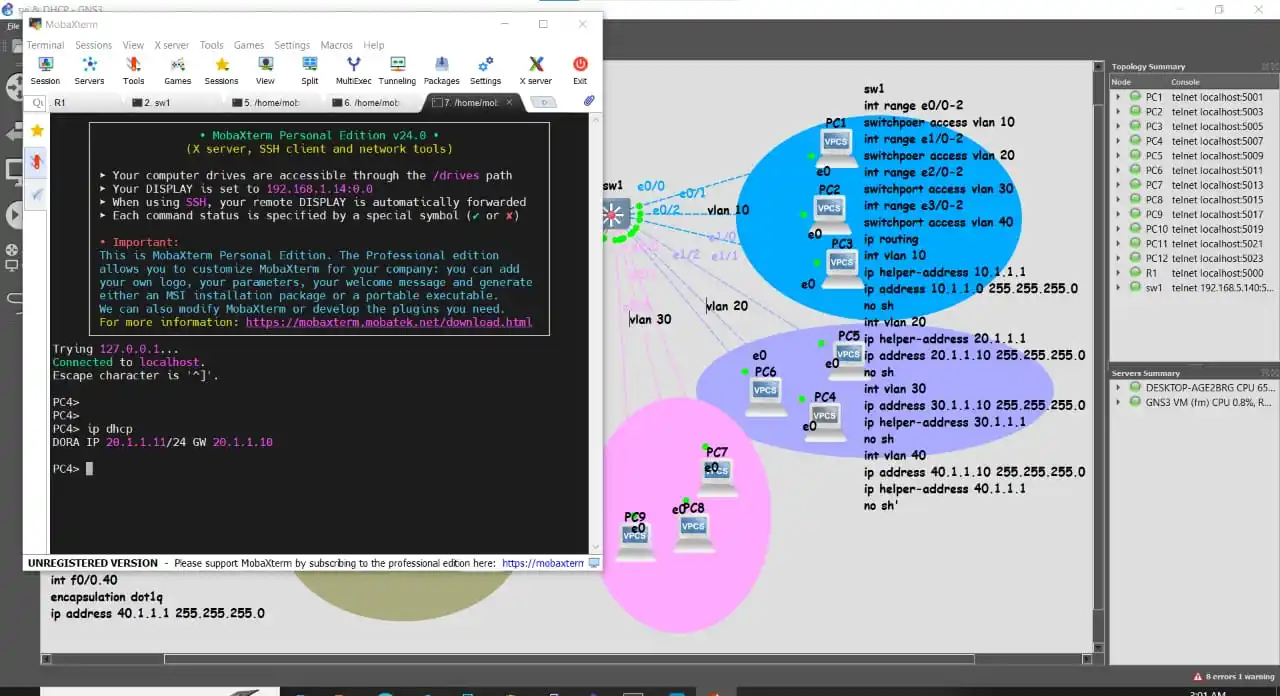This screenshot has width=1280, height=696.
Task: Open the Settings gears toolbar icon
Action: click(x=485, y=70)
